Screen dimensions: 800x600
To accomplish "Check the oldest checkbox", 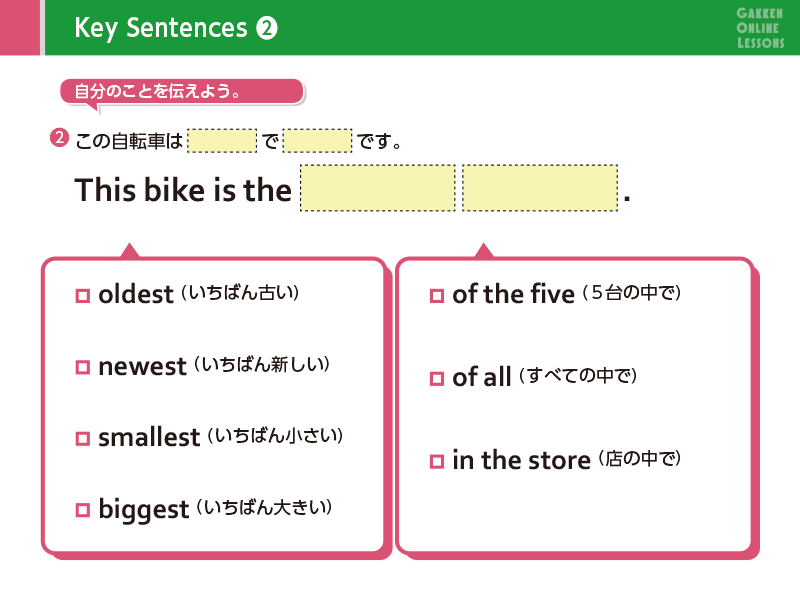I will [x=83, y=296].
